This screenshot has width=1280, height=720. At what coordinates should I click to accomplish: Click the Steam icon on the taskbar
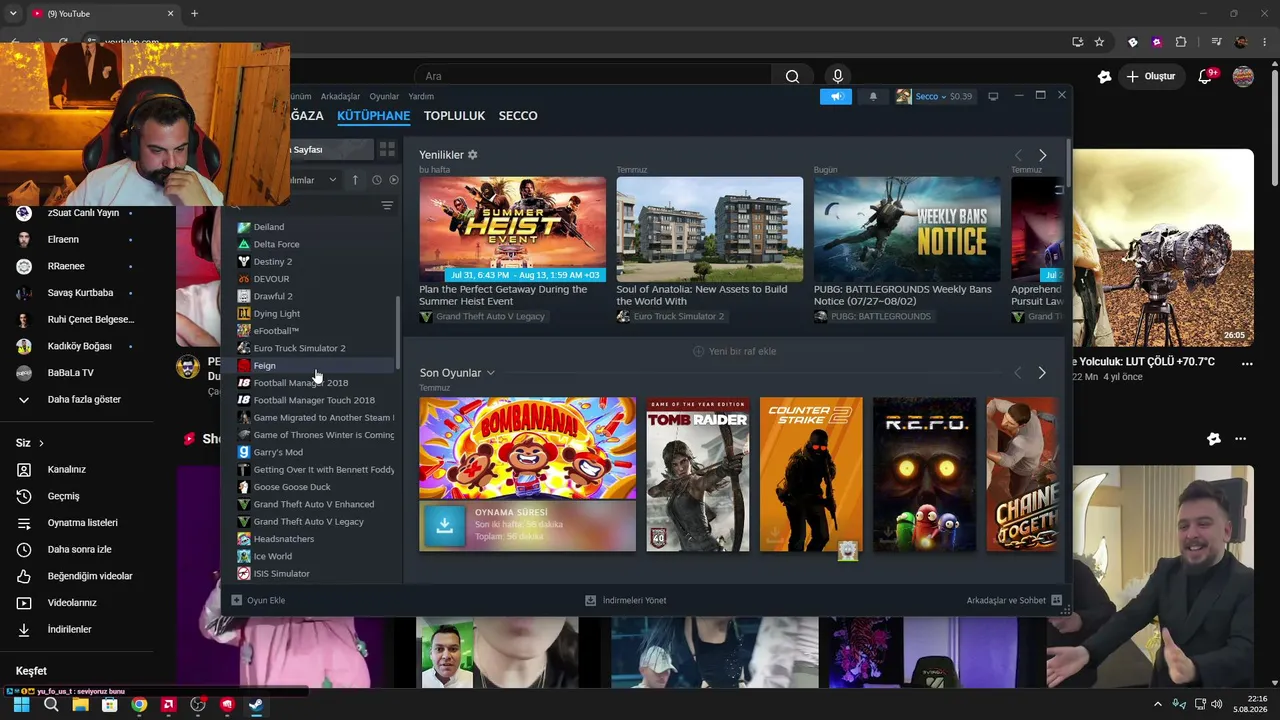[x=256, y=705]
